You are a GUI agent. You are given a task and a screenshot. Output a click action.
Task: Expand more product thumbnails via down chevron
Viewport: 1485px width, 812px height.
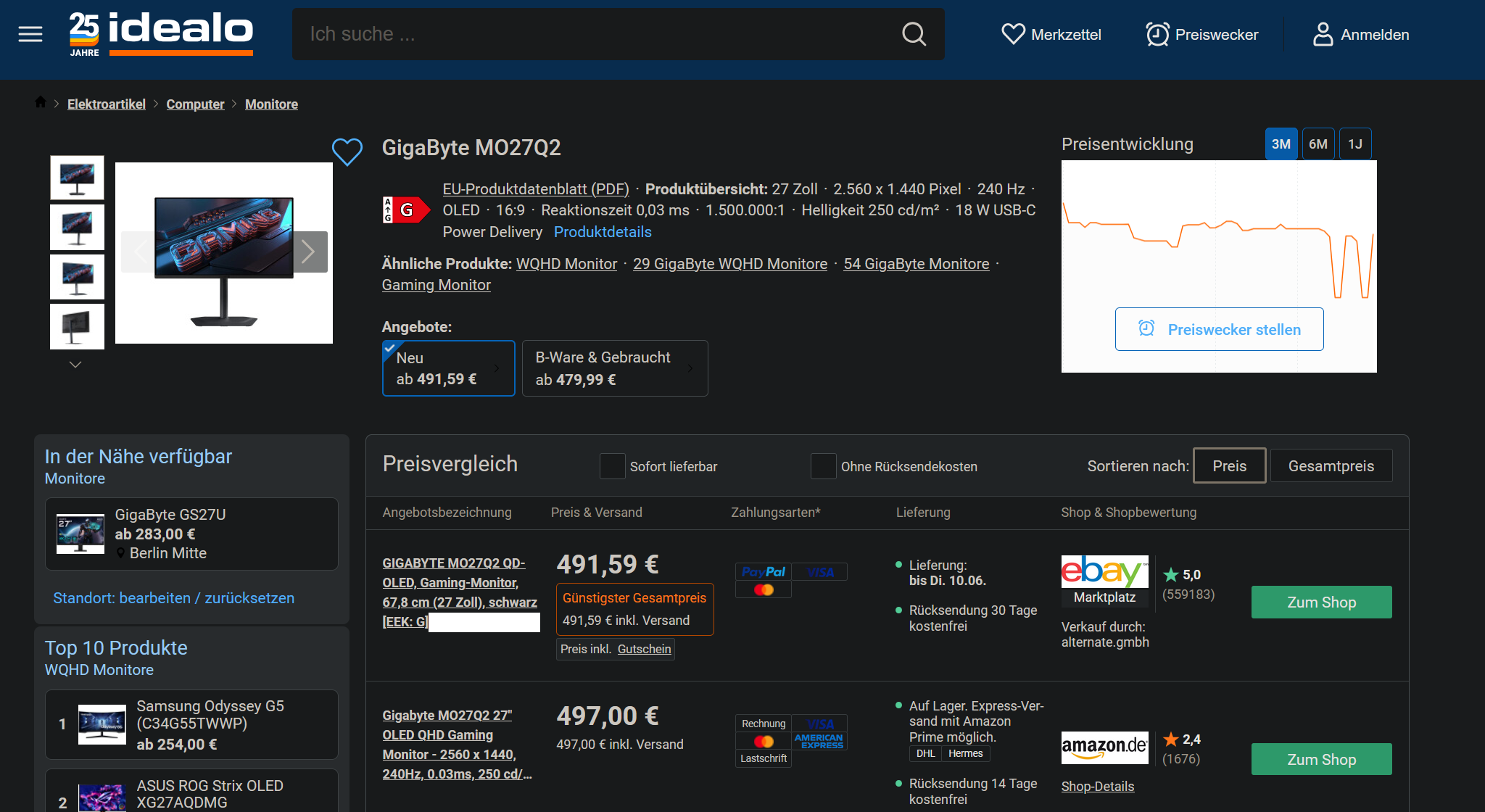[x=75, y=364]
